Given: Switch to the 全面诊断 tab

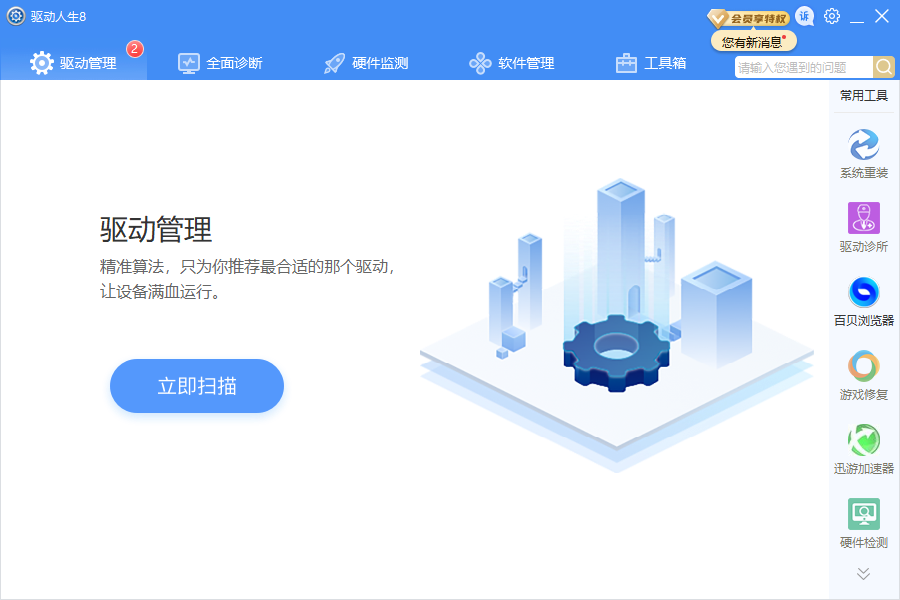Looking at the screenshot, I should click(x=220, y=63).
